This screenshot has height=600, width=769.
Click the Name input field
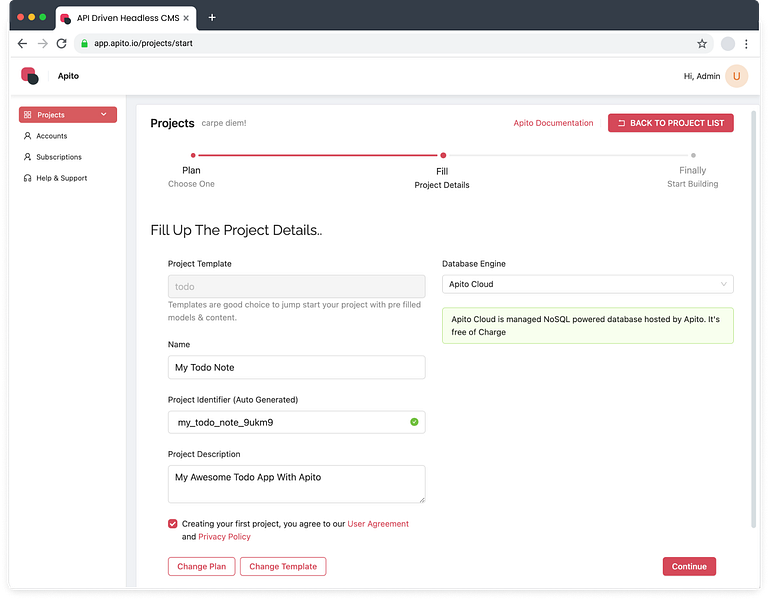[x=296, y=367]
